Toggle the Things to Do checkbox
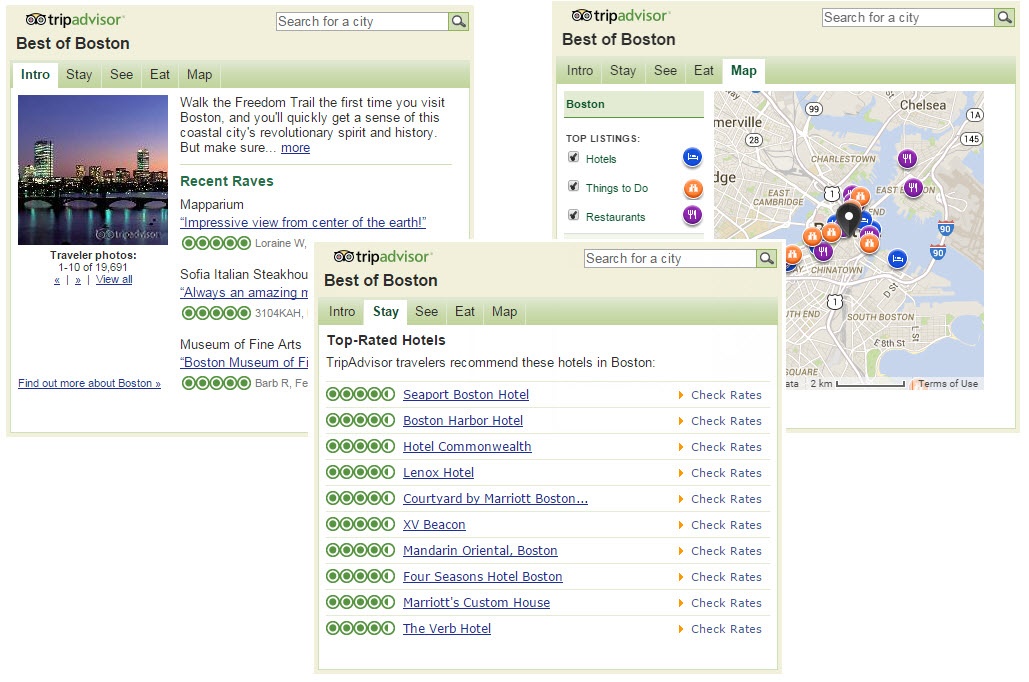Viewport: 1029px width, 682px height. (574, 186)
